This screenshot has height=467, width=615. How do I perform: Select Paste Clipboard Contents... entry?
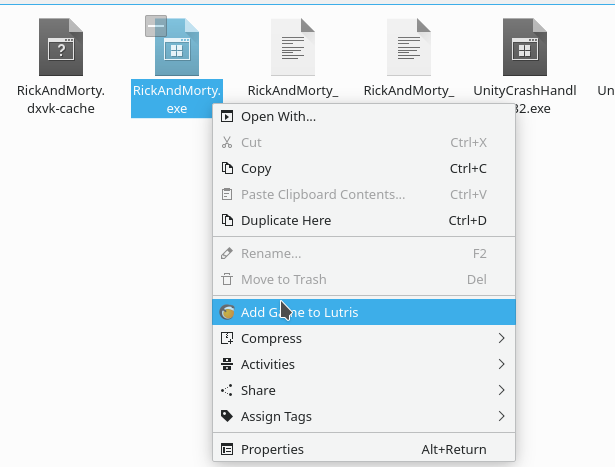[364, 194]
